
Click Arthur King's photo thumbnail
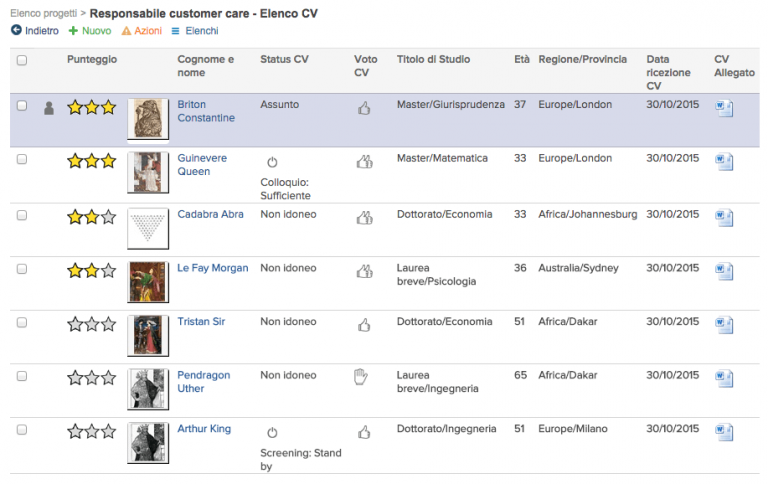(x=148, y=443)
